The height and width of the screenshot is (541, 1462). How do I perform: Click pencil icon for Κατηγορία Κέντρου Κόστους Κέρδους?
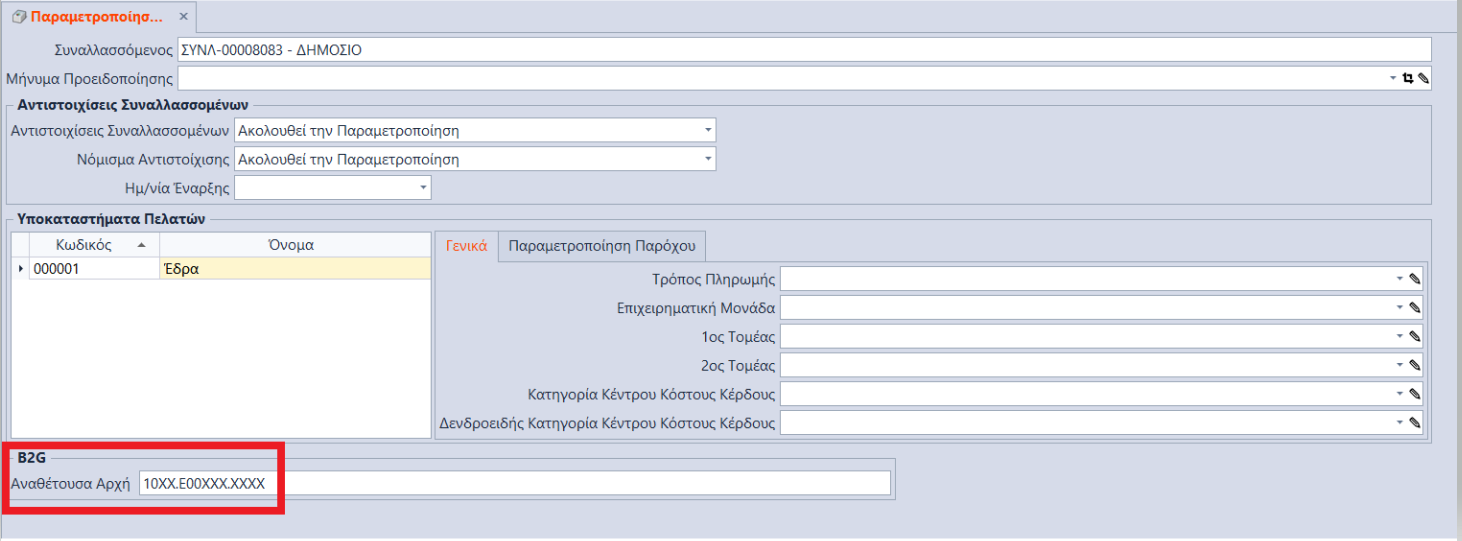tap(1414, 394)
